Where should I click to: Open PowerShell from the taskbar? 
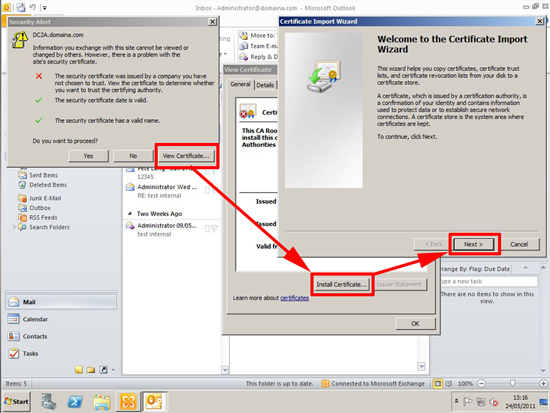tap(75, 401)
